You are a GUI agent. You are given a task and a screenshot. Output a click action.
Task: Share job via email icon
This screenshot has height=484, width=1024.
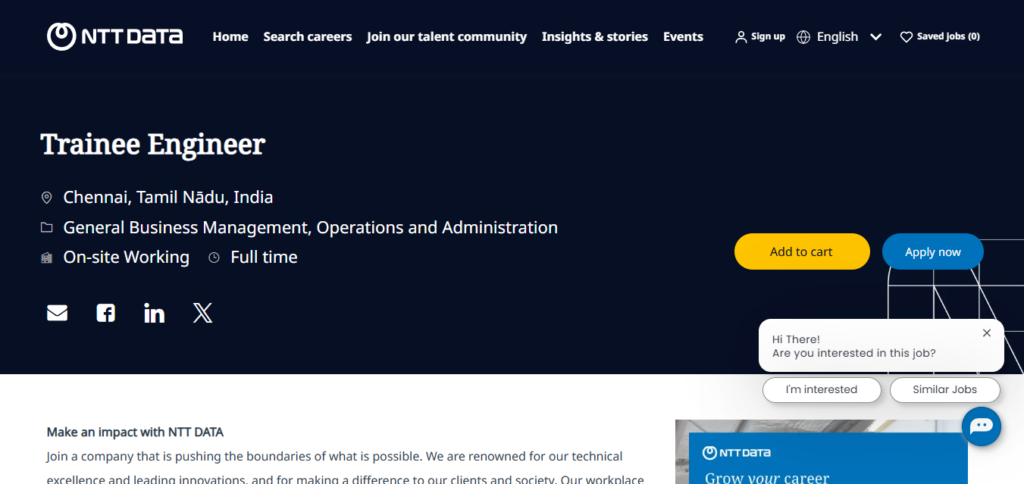(57, 314)
